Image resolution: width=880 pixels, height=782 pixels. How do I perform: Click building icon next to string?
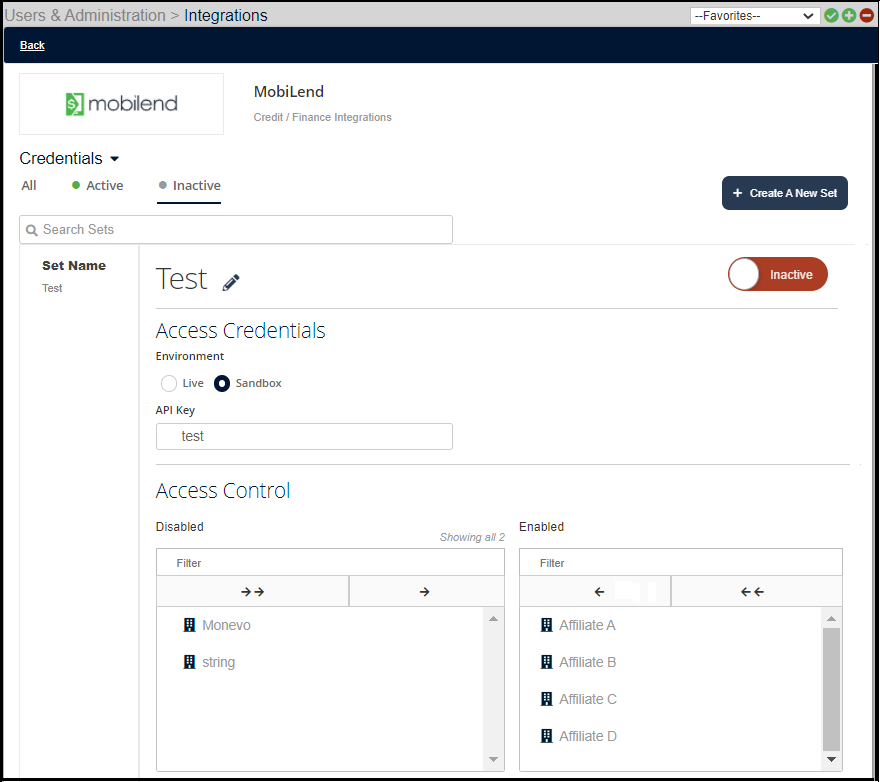tap(190, 662)
